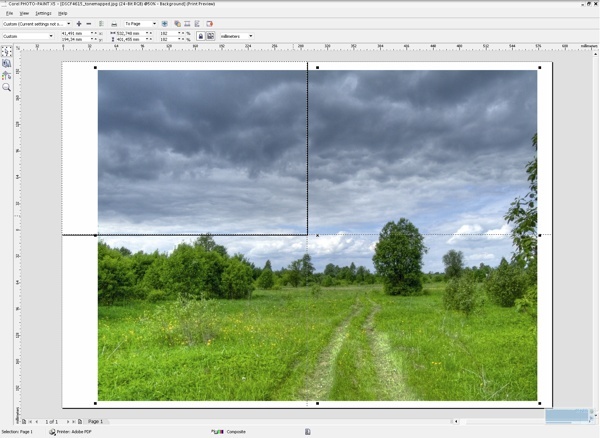The width and height of the screenshot is (600, 438).
Task: Open the Help menu
Action: (x=62, y=13)
